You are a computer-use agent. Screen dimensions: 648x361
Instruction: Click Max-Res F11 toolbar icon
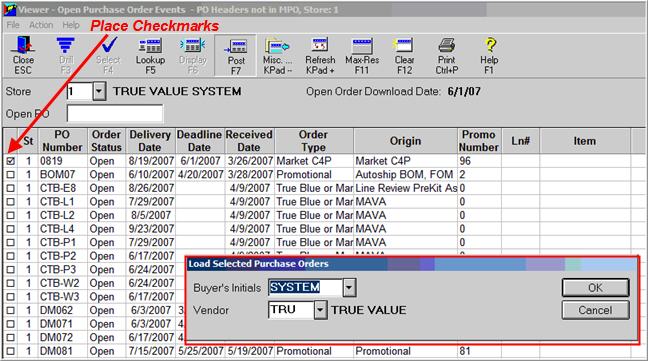pyautogui.click(x=362, y=56)
